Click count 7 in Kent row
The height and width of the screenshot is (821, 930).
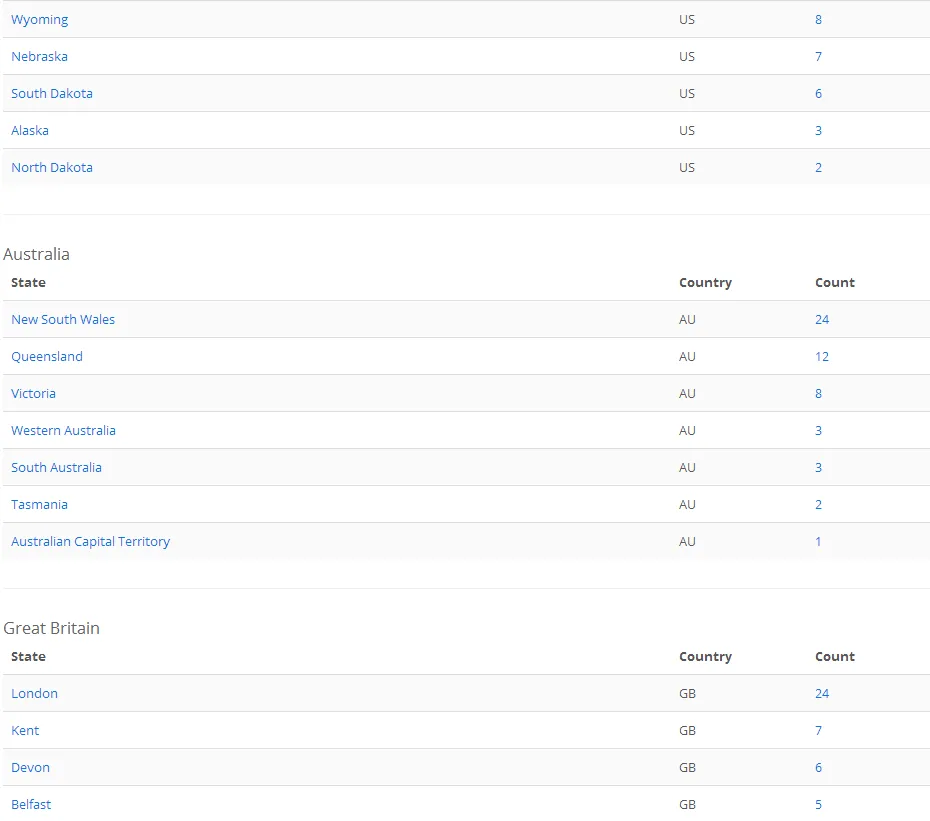pyautogui.click(x=818, y=731)
